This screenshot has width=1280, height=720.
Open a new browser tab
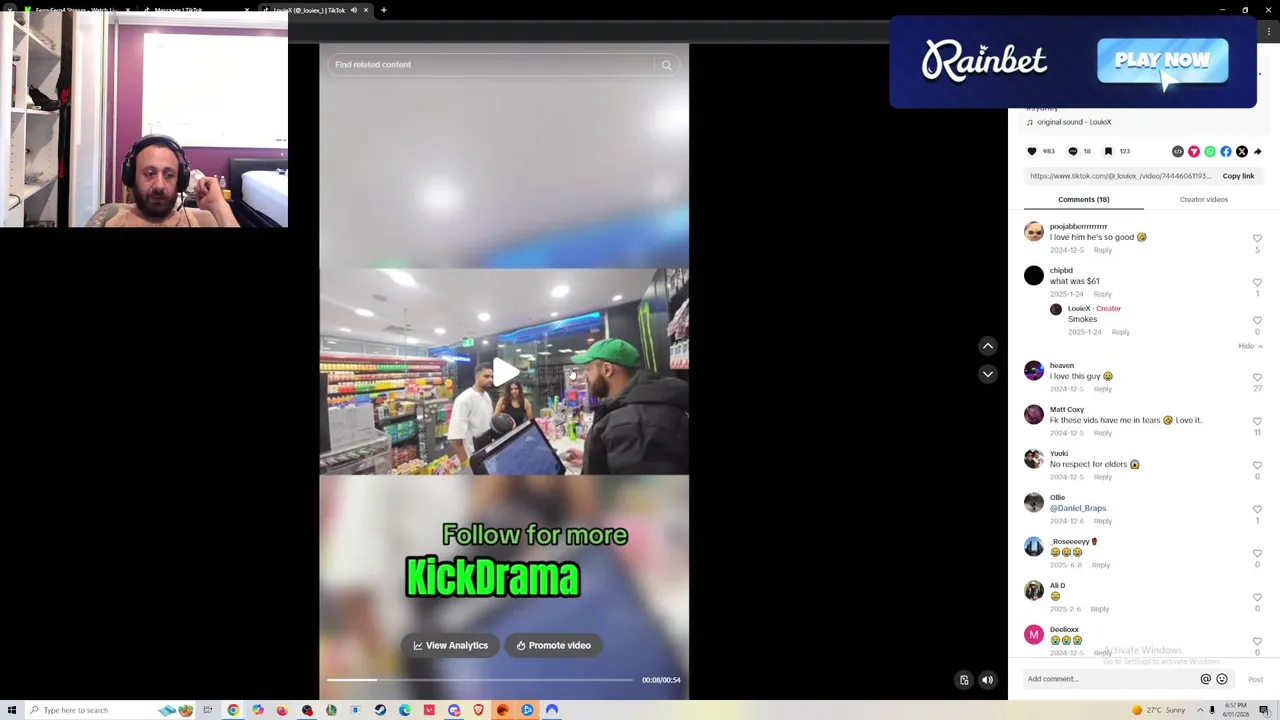(384, 10)
